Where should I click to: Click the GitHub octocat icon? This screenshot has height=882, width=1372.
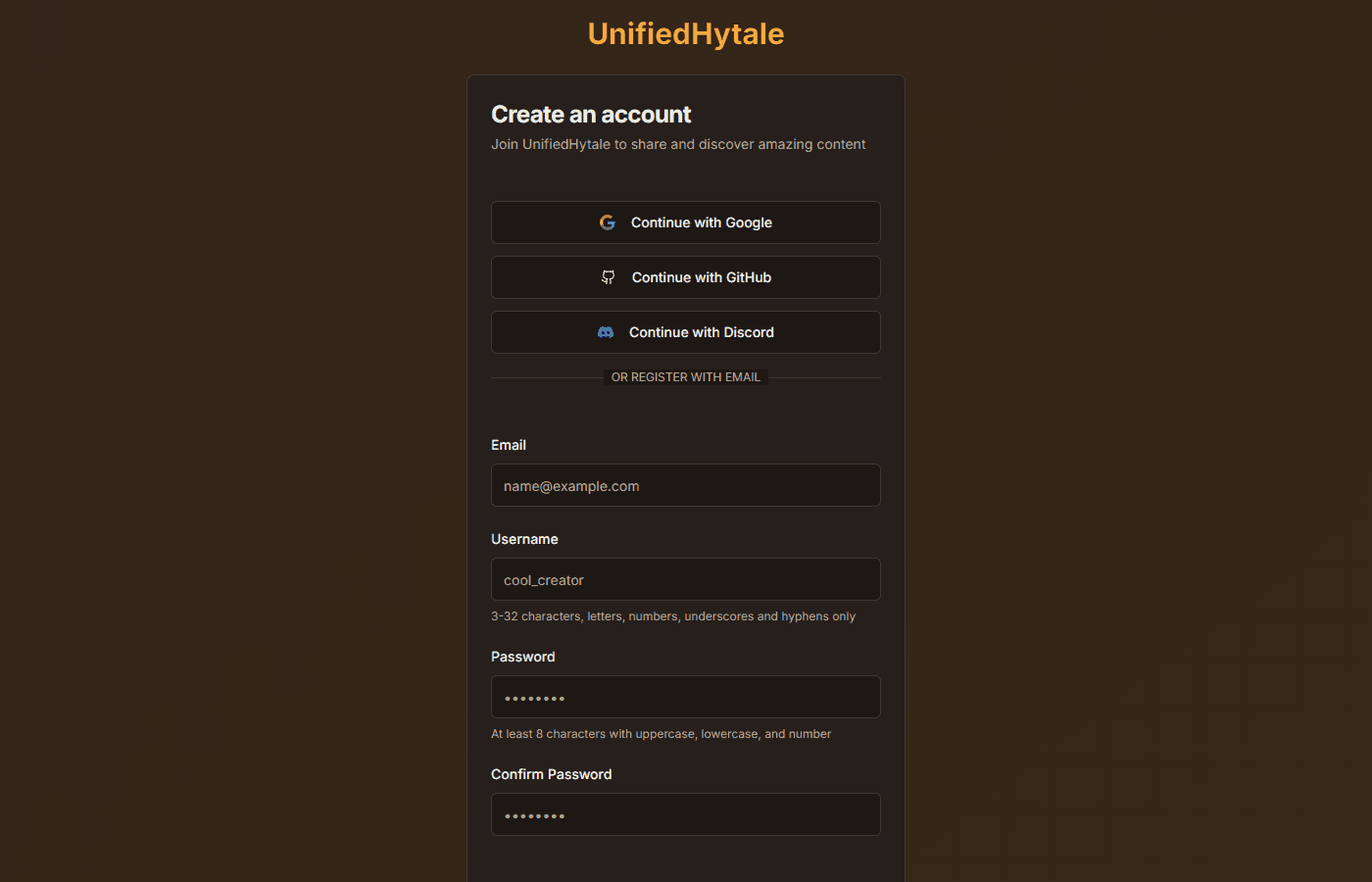[x=609, y=277]
